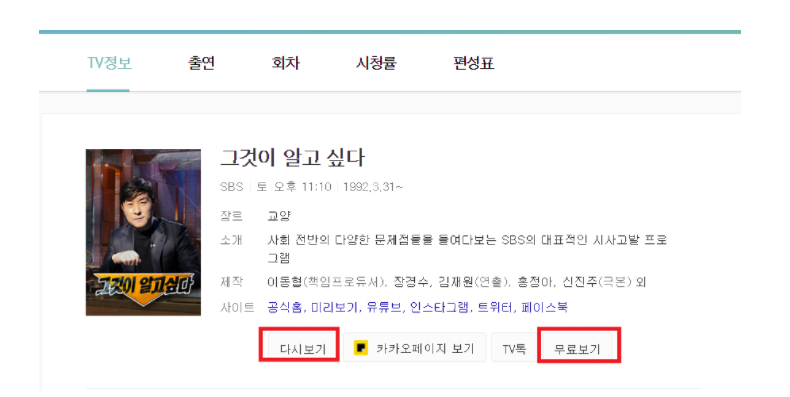Click the 이동협 producer name
Viewport: 790px width, 397px height.
pos(285,282)
